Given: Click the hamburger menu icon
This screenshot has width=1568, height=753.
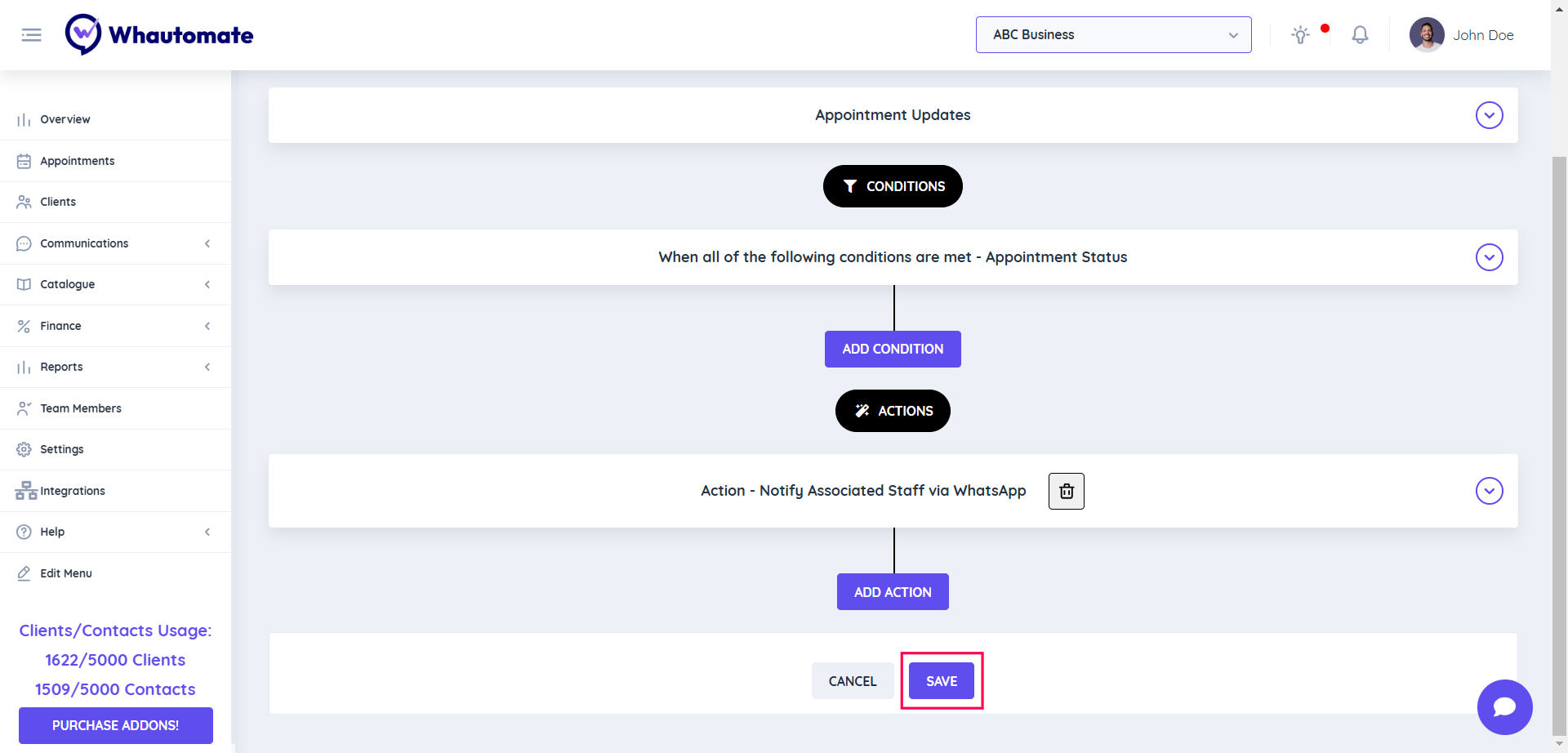Looking at the screenshot, I should coord(31,35).
